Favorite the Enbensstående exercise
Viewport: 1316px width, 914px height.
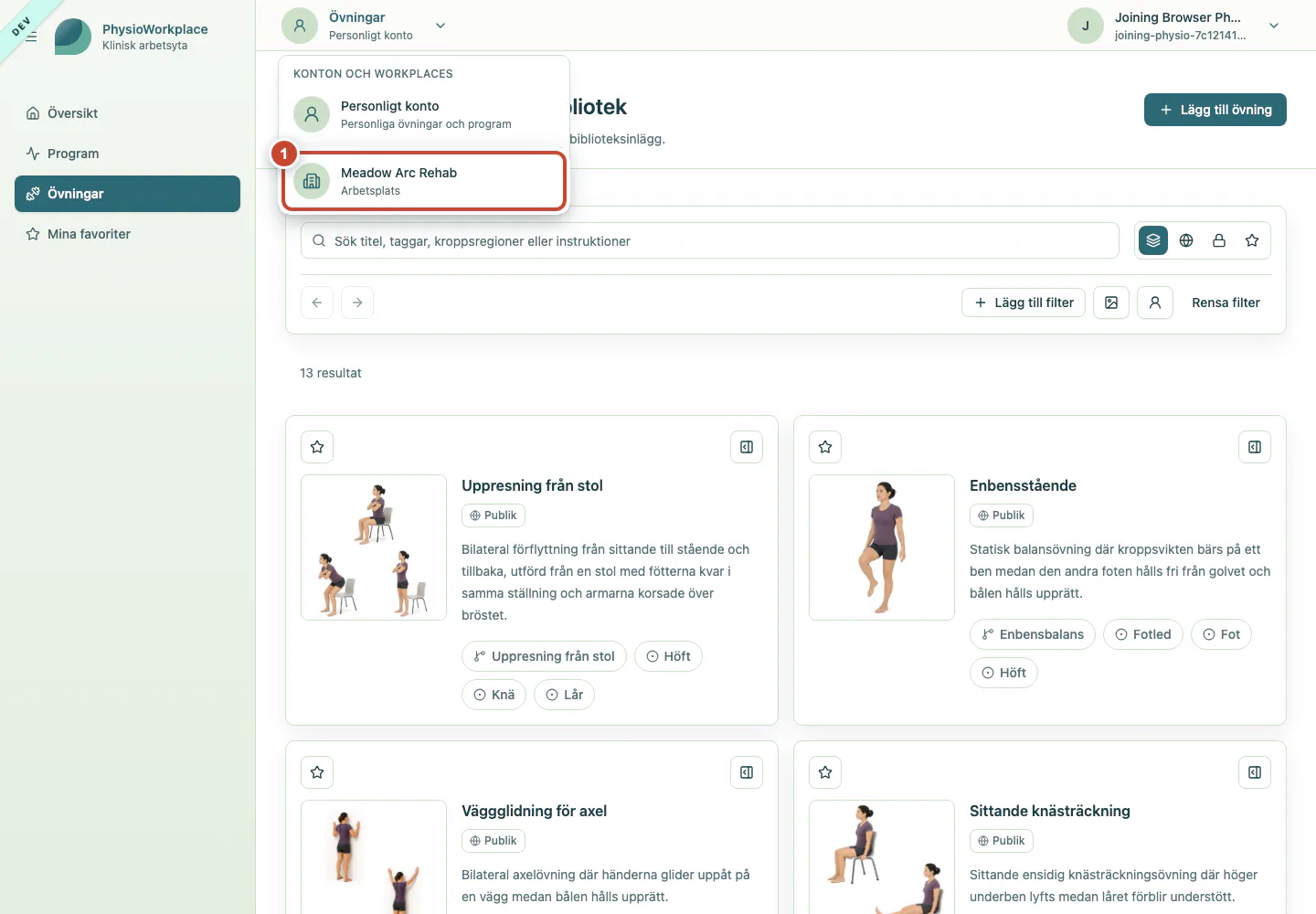[x=825, y=447]
